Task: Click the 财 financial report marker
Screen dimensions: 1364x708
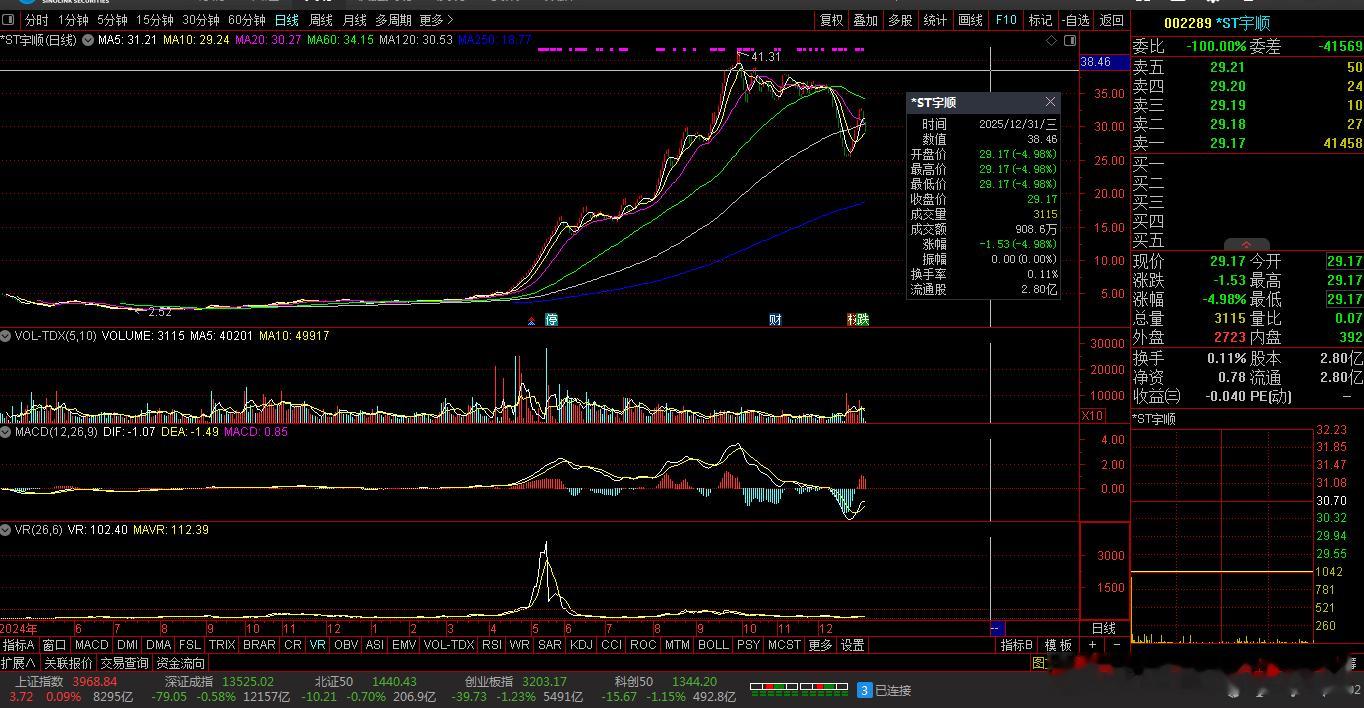Action: (775, 320)
